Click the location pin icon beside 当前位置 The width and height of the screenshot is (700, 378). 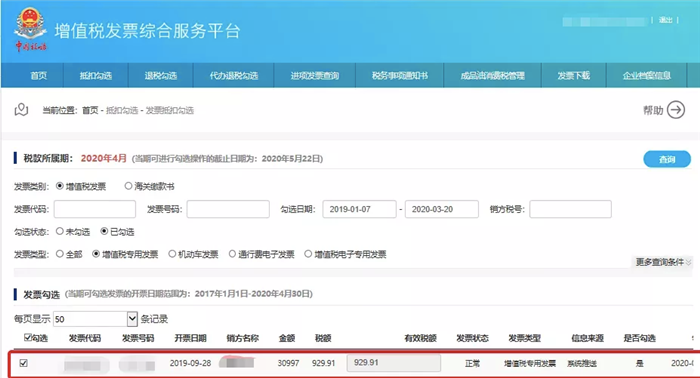click(21, 110)
